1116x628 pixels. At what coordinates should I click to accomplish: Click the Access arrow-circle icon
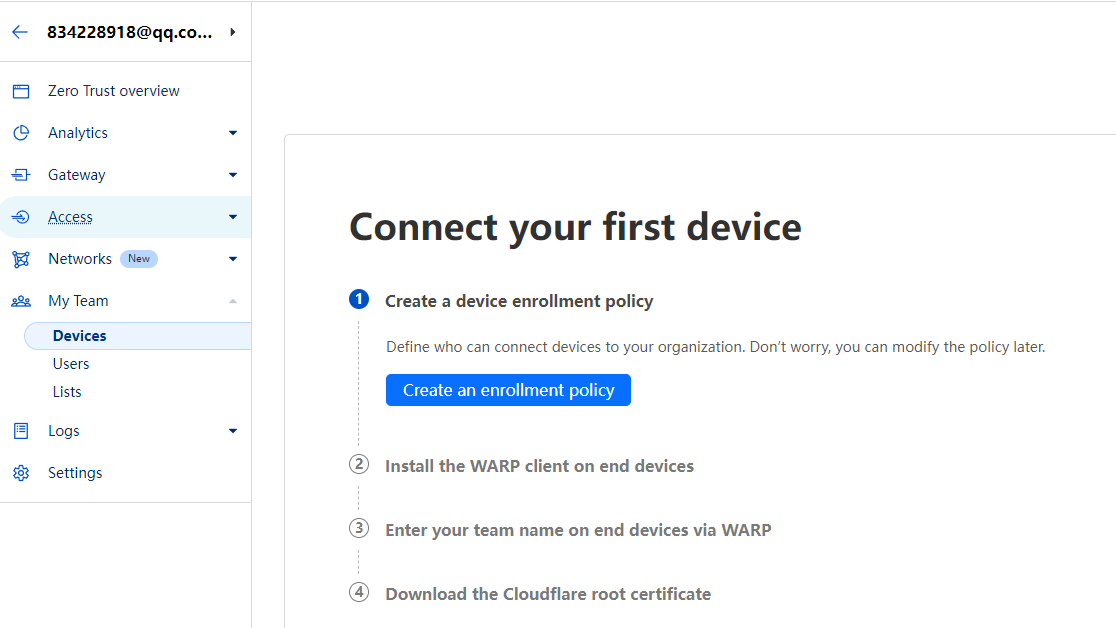[x=21, y=217]
